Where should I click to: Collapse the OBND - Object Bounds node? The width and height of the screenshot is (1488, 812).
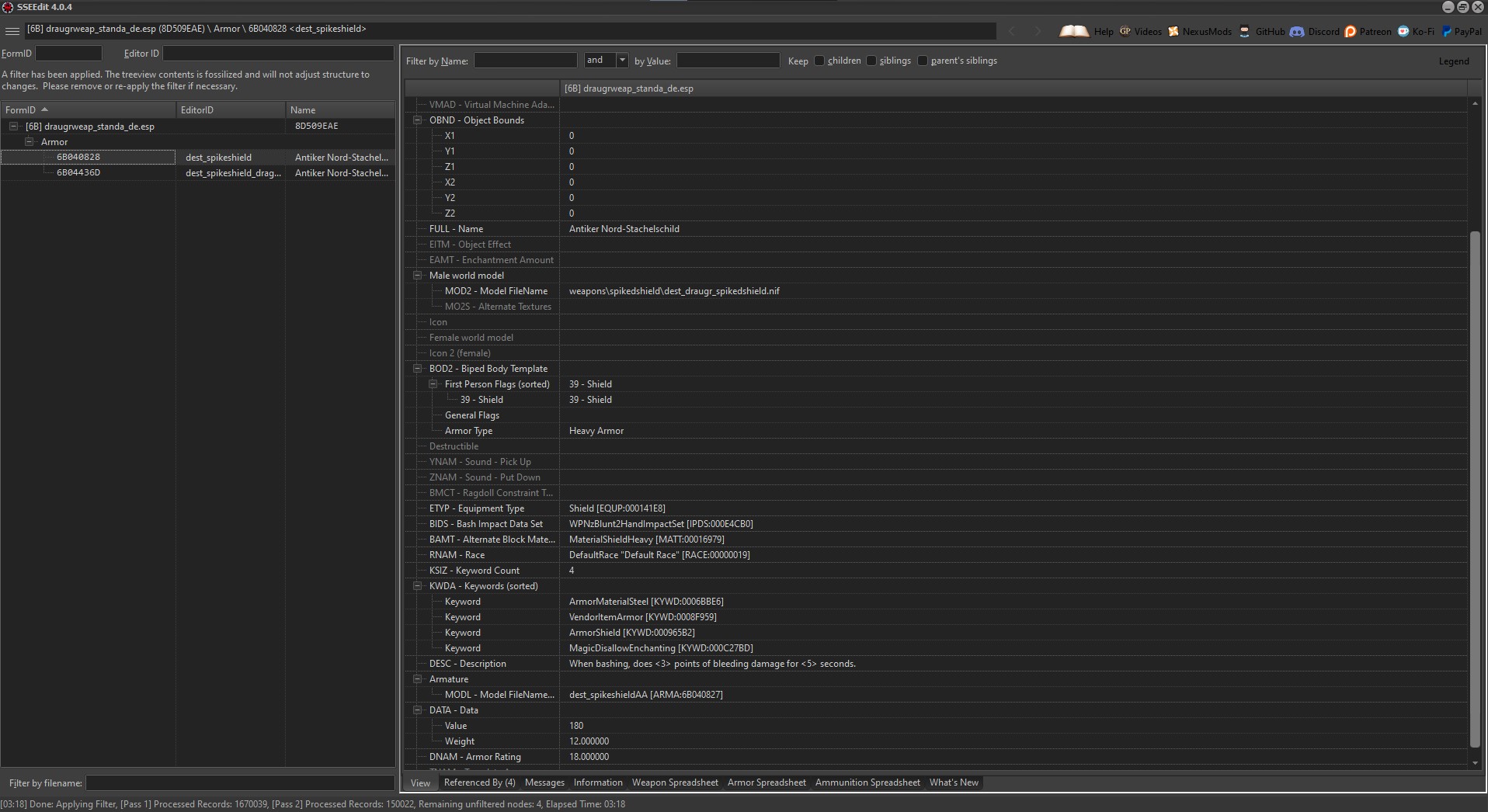click(x=418, y=120)
